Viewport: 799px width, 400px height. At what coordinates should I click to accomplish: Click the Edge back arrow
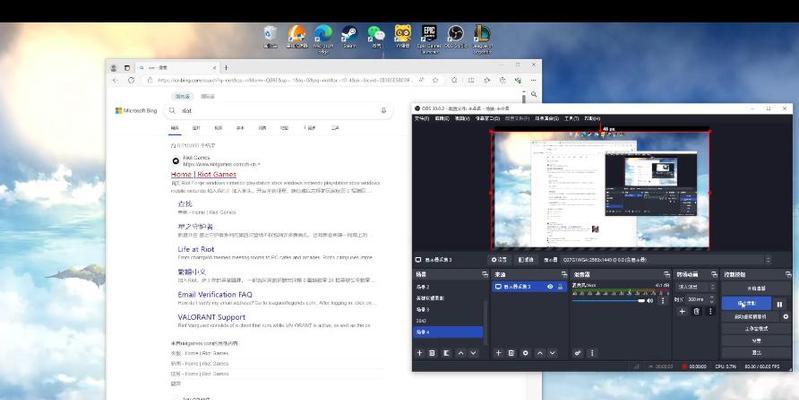[115, 81]
